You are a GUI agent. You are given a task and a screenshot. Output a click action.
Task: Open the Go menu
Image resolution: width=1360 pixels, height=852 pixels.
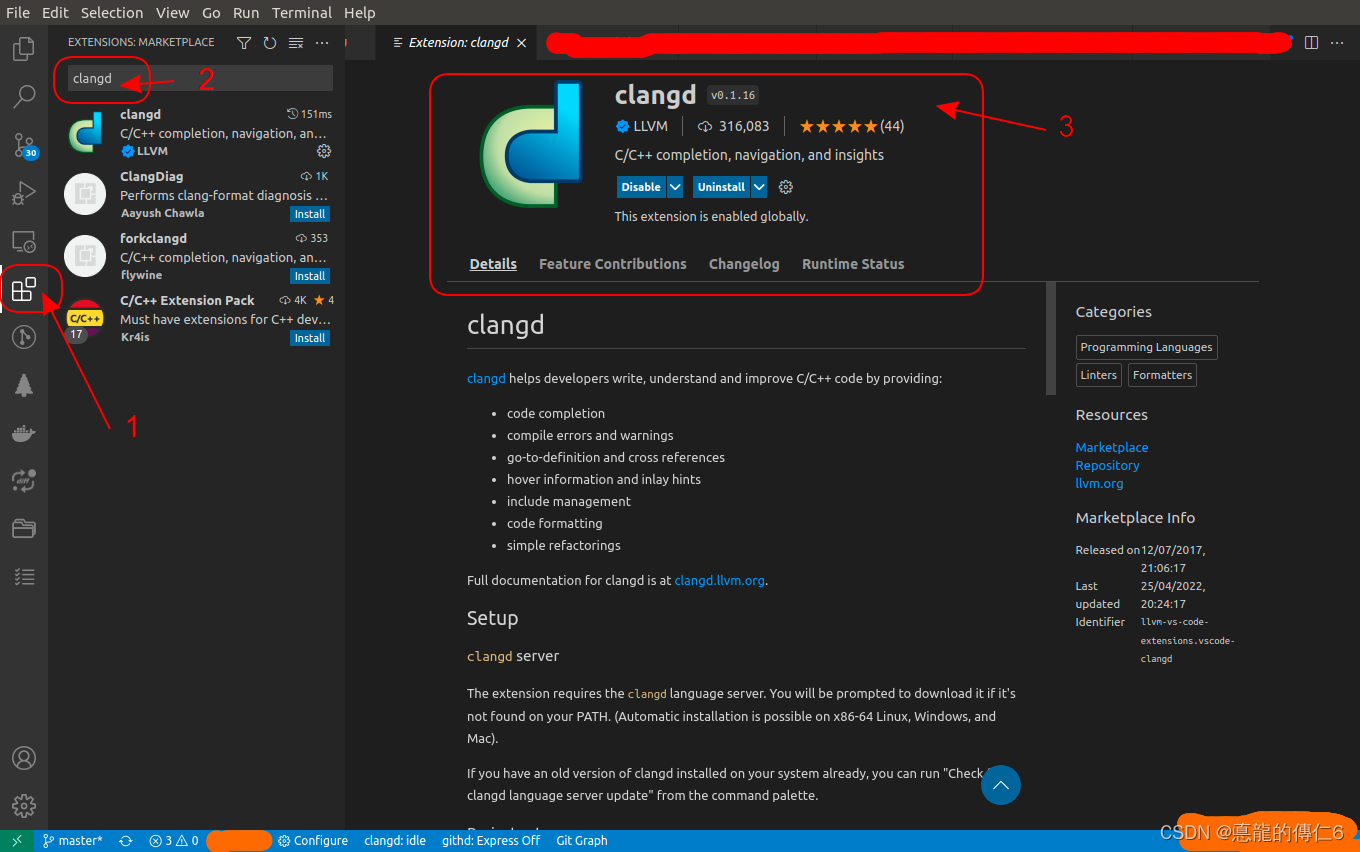(211, 13)
